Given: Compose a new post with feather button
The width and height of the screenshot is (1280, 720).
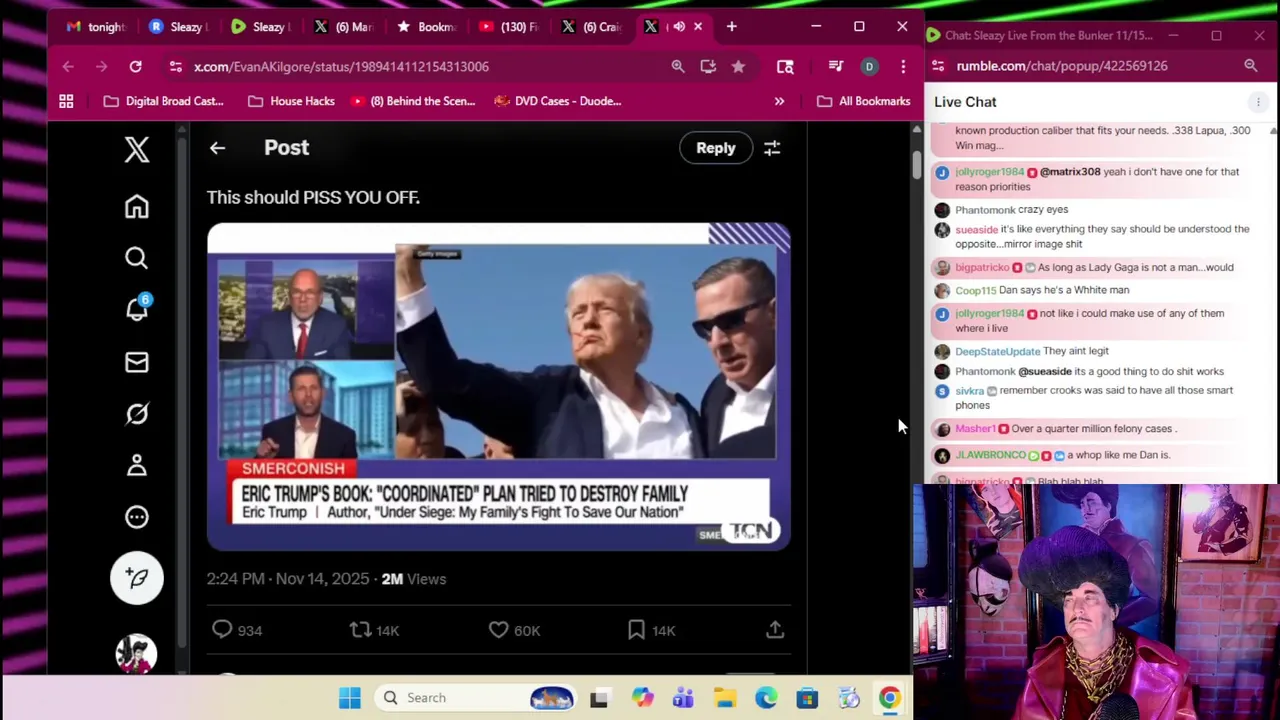Looking at the screenshot, I should (x=137, y=578).
